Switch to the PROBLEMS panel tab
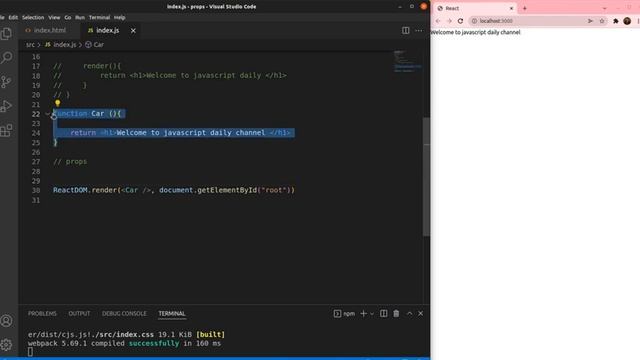The image size is (640, 360). click(42, 313)
